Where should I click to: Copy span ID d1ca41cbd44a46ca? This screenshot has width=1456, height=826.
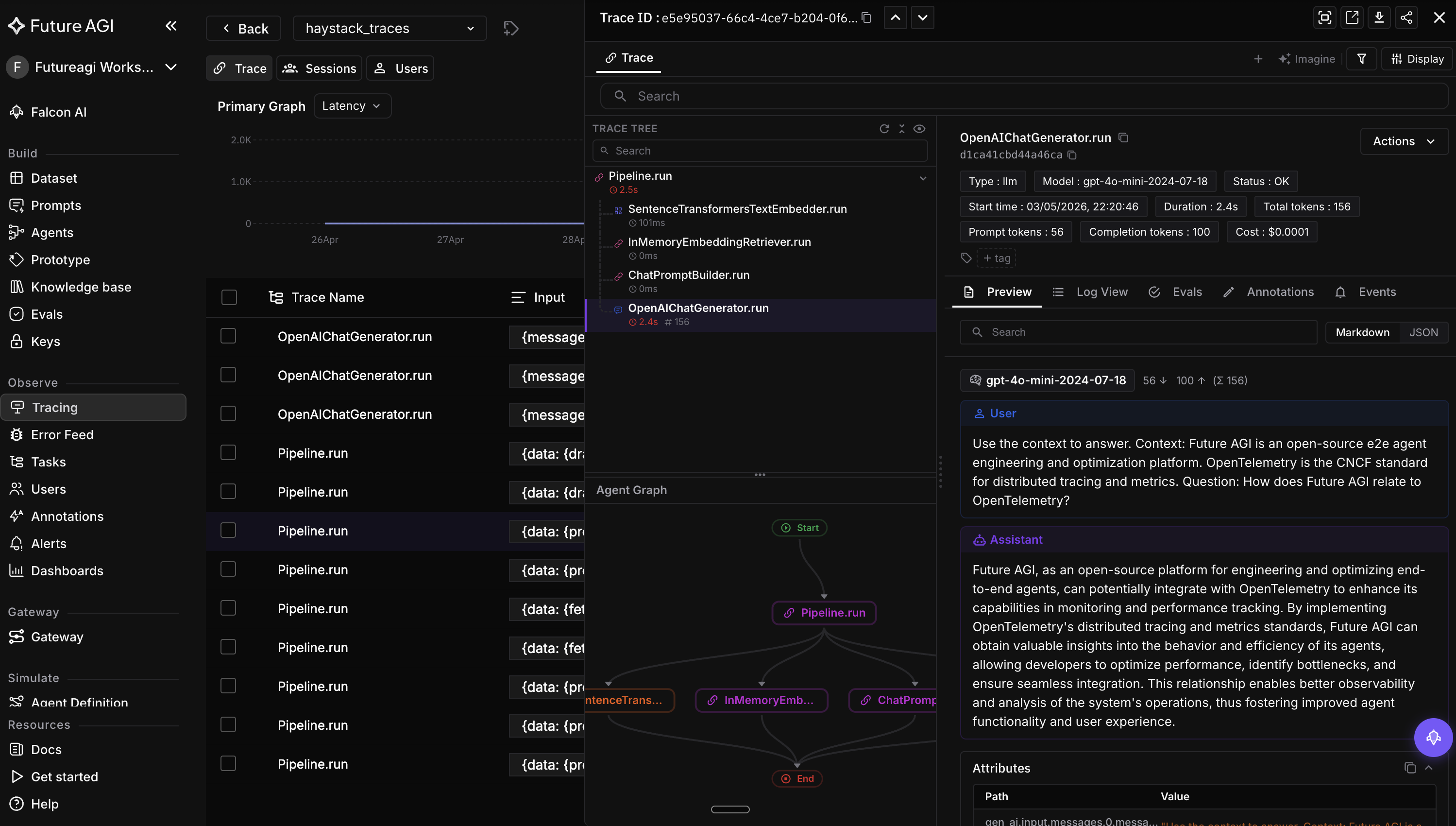coord(1071,155)
